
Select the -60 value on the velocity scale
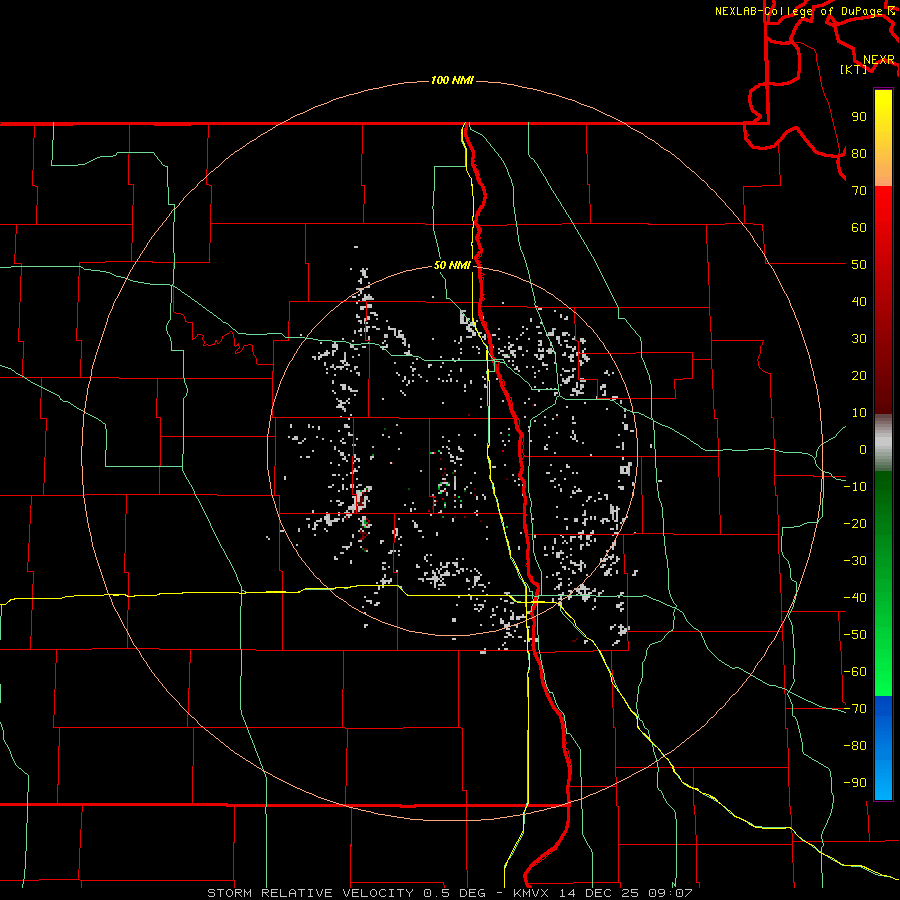855,672
